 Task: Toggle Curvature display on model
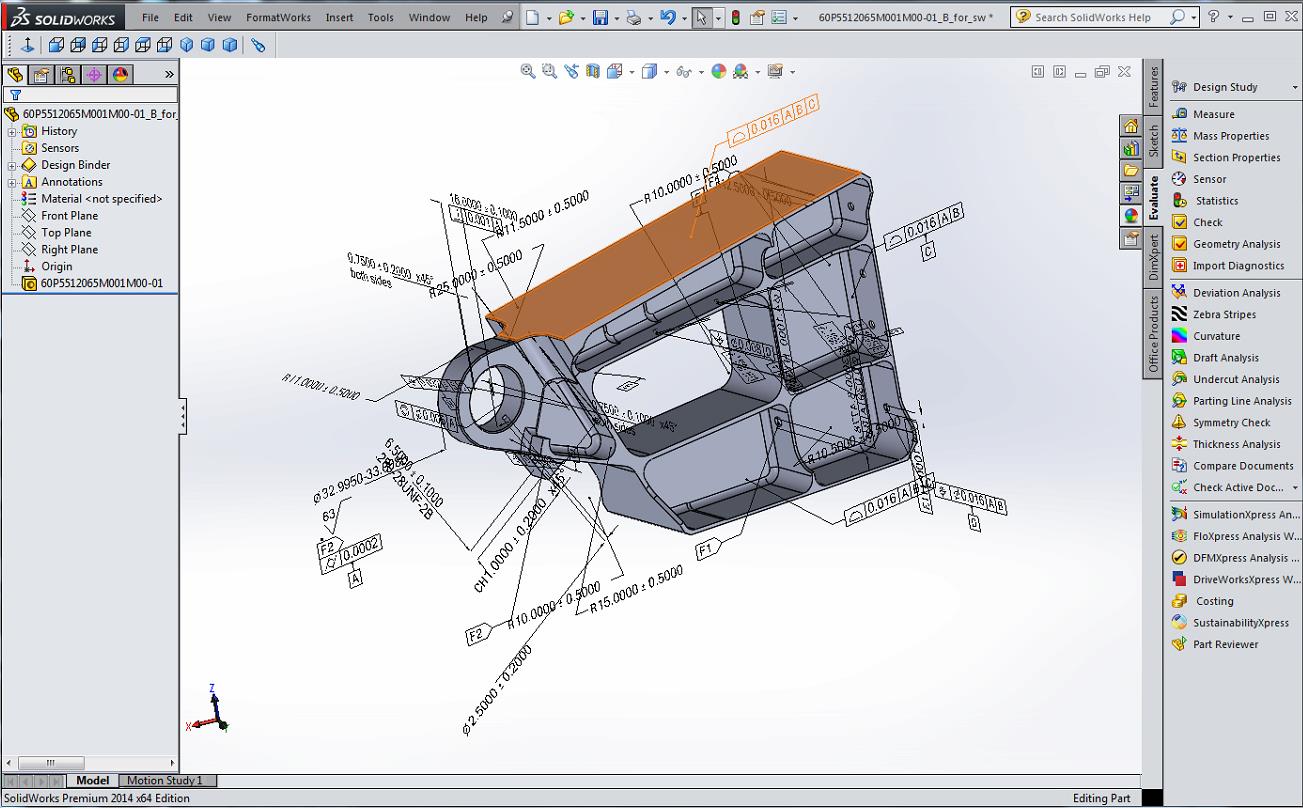(x=1216, y=336)
